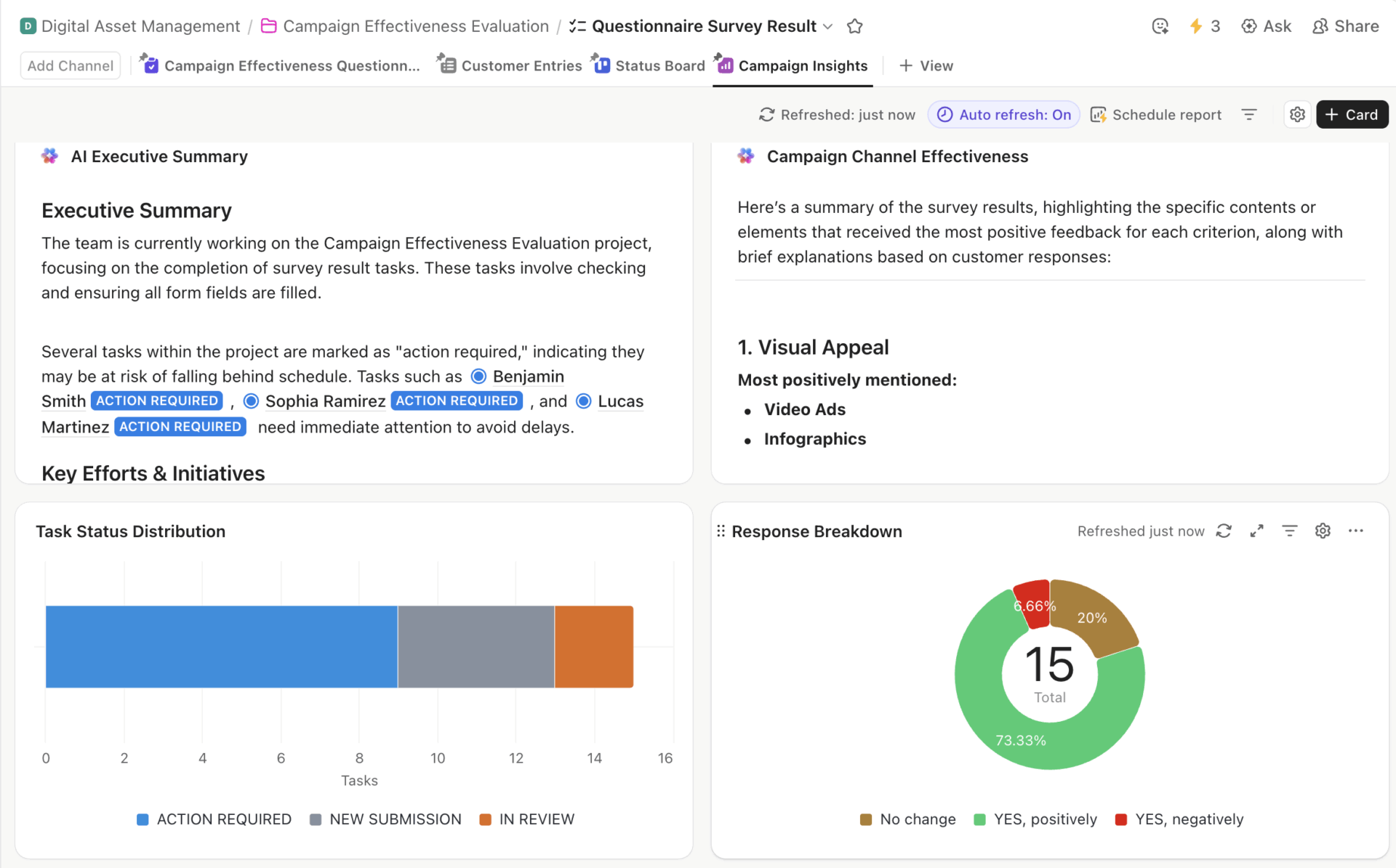
Task: Share the Questionnaire Survey Result view
Action: click(x=1346, y=25)
